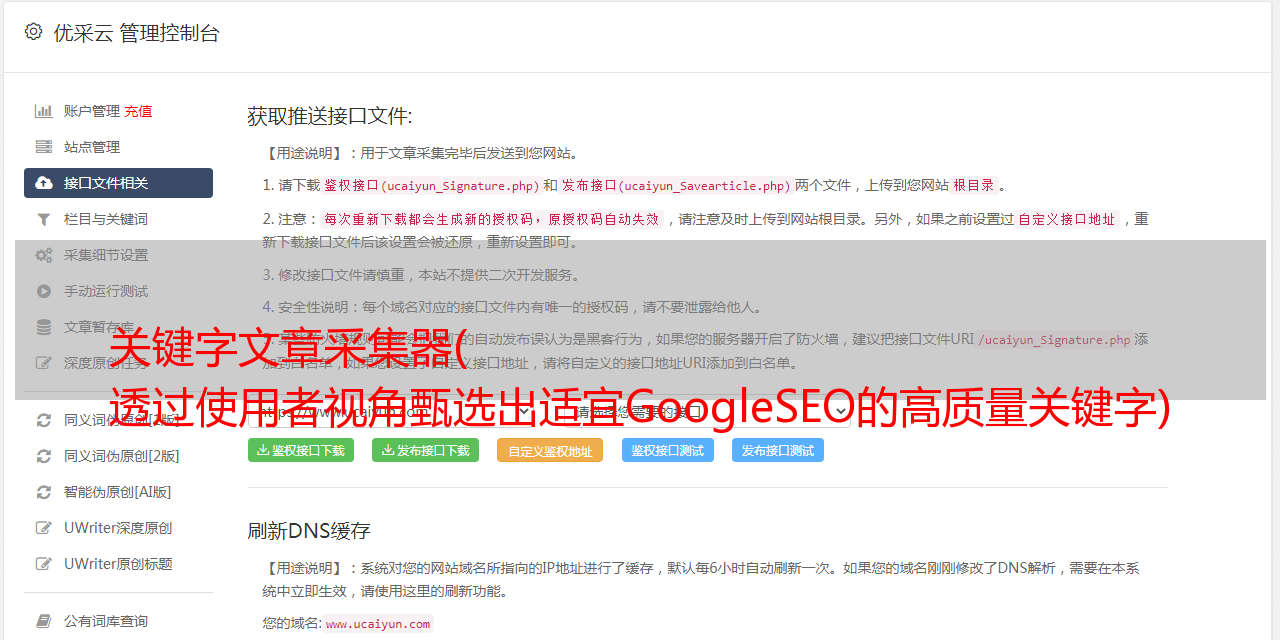Expand the 请选择您需要的接口 dropdown
Image resolution: width=1280 pixels, height=640 pixels.
point(705,411)
